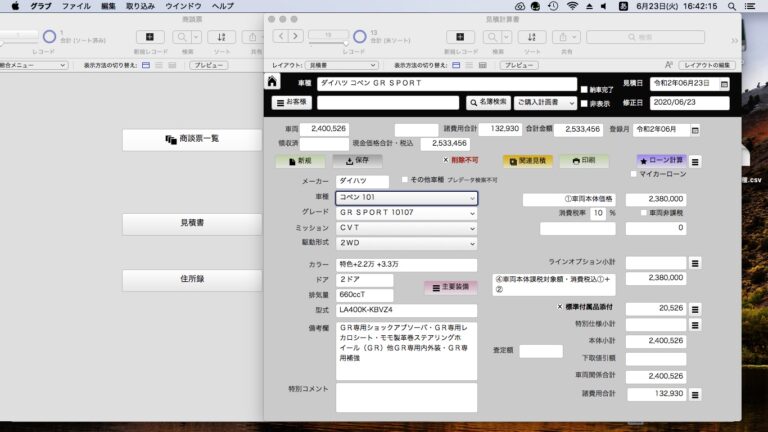Go to the previous record in 見積計算書
Viewport: 768px width, 432px height.
[x=281, y=36]
